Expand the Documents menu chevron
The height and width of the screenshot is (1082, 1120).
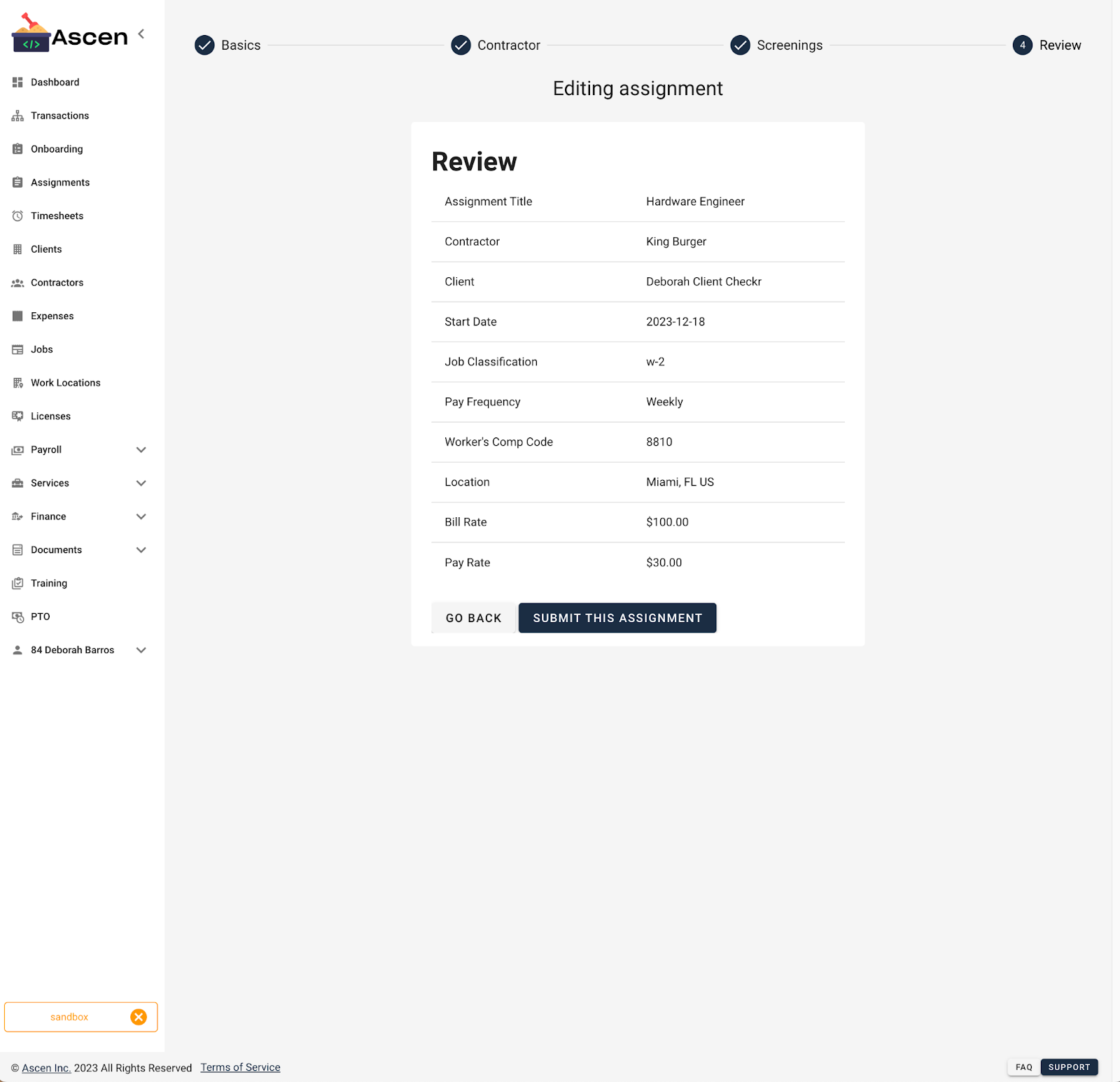coord(141,550)
